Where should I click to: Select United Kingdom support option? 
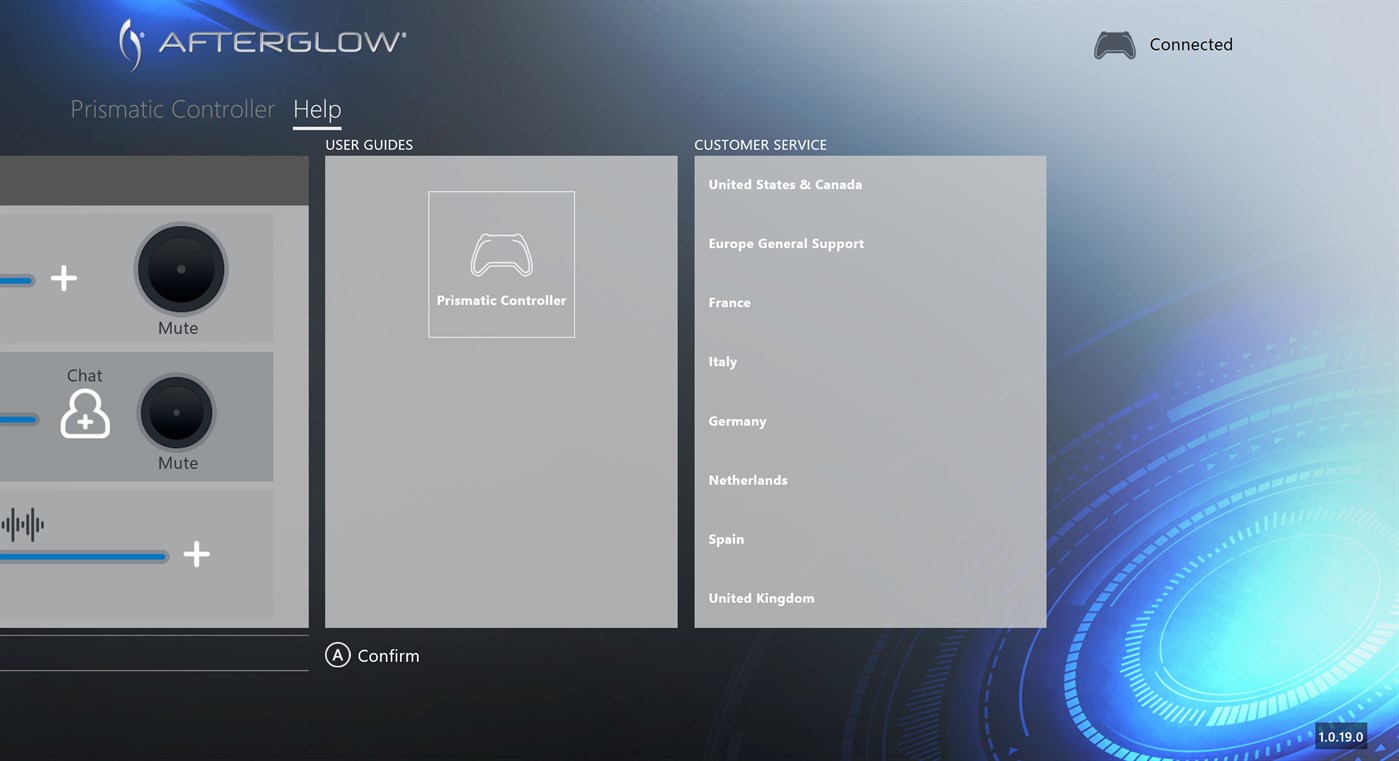[761, 598]
